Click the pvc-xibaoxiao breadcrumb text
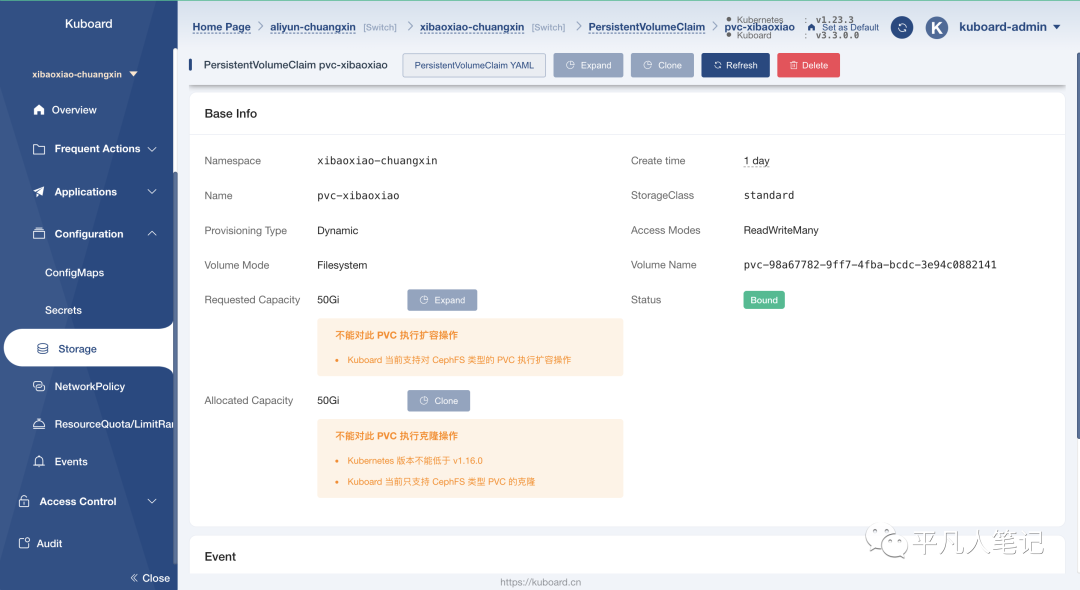 coord(760,27)
